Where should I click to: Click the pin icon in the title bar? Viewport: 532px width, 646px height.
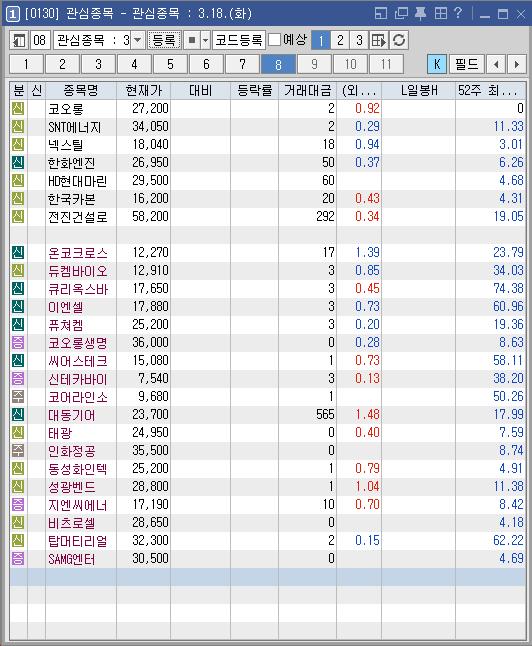tap(420, 14)
